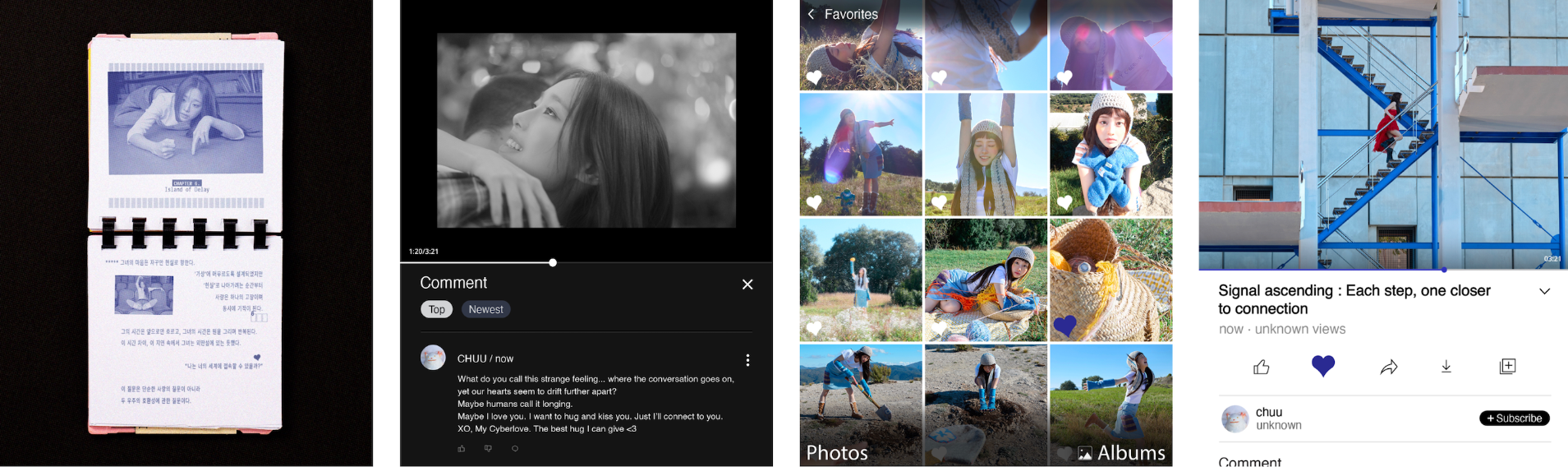This screenshot has height=467, width=1568.
Task: Open the Albums tab
Action: 1121,453
